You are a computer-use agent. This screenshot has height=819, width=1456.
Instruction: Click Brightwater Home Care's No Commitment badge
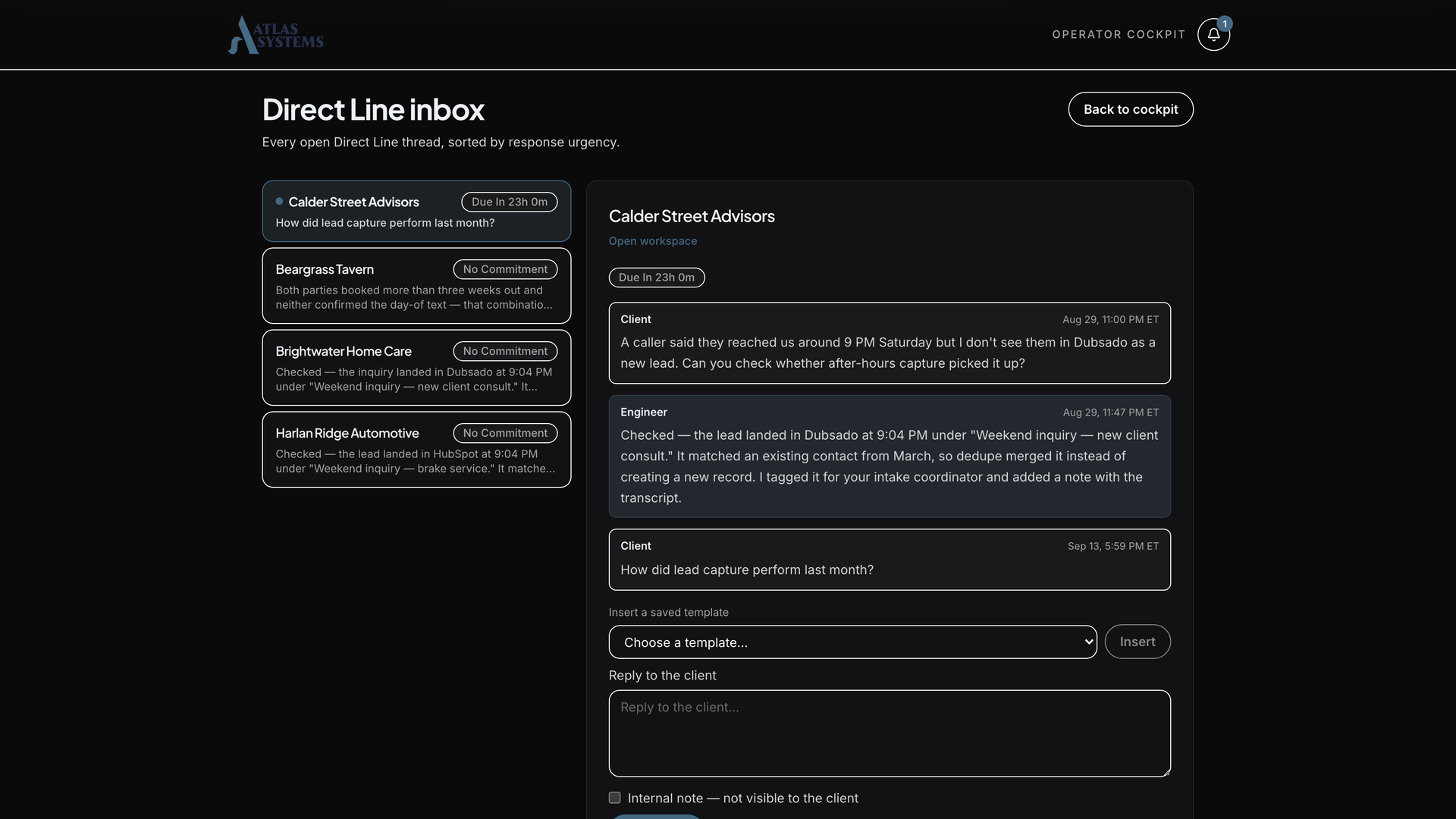pos(505,351)
